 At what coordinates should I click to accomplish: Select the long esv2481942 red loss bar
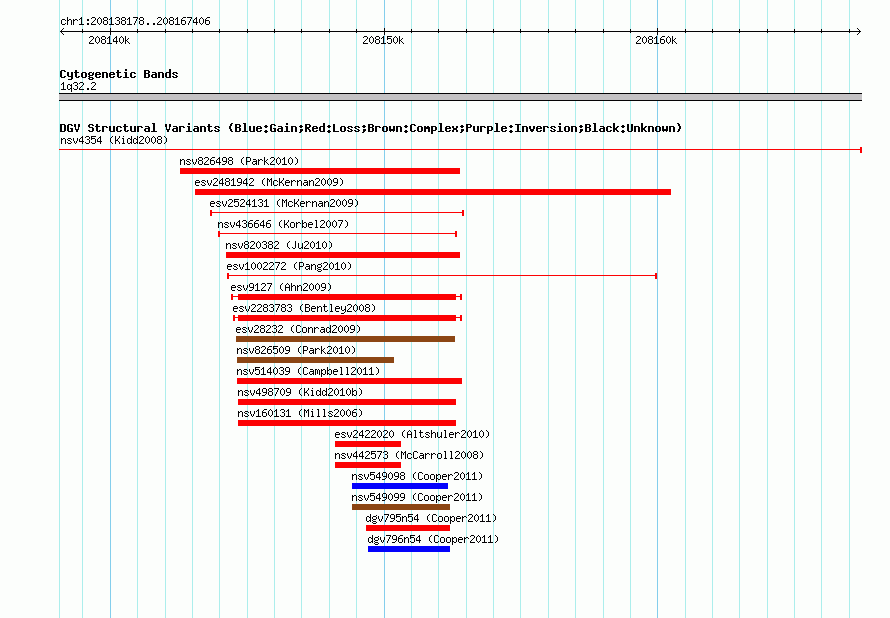click(433, 192)
